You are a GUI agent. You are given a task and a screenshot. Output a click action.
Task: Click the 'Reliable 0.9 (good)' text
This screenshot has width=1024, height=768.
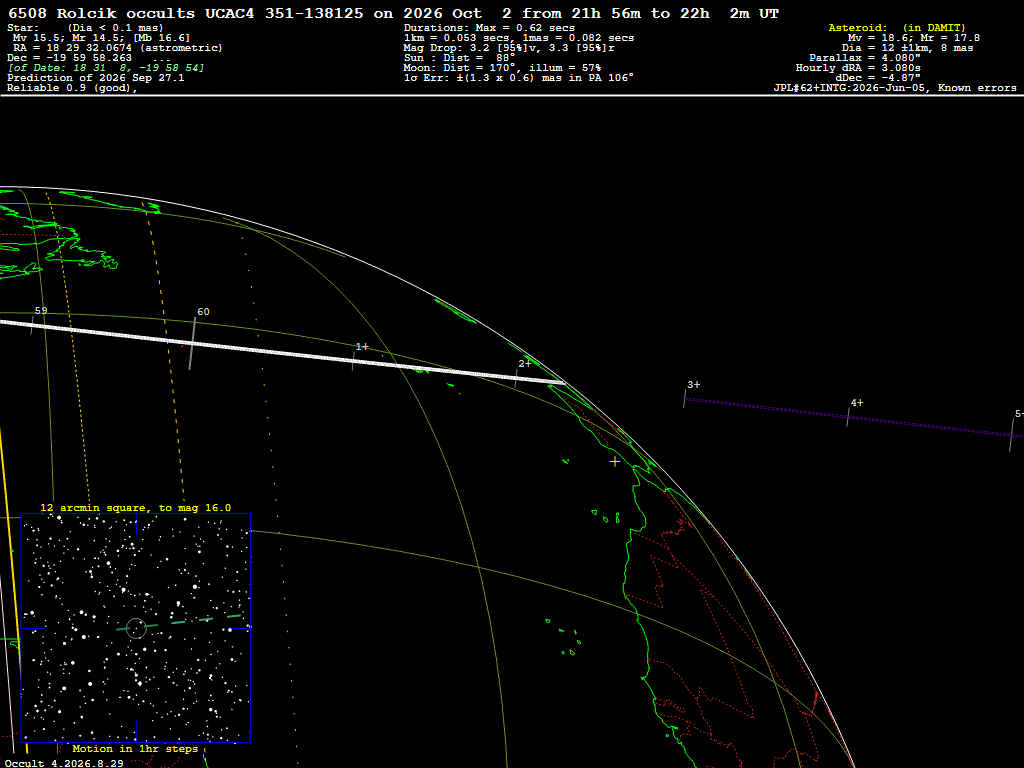pos(72,88)
